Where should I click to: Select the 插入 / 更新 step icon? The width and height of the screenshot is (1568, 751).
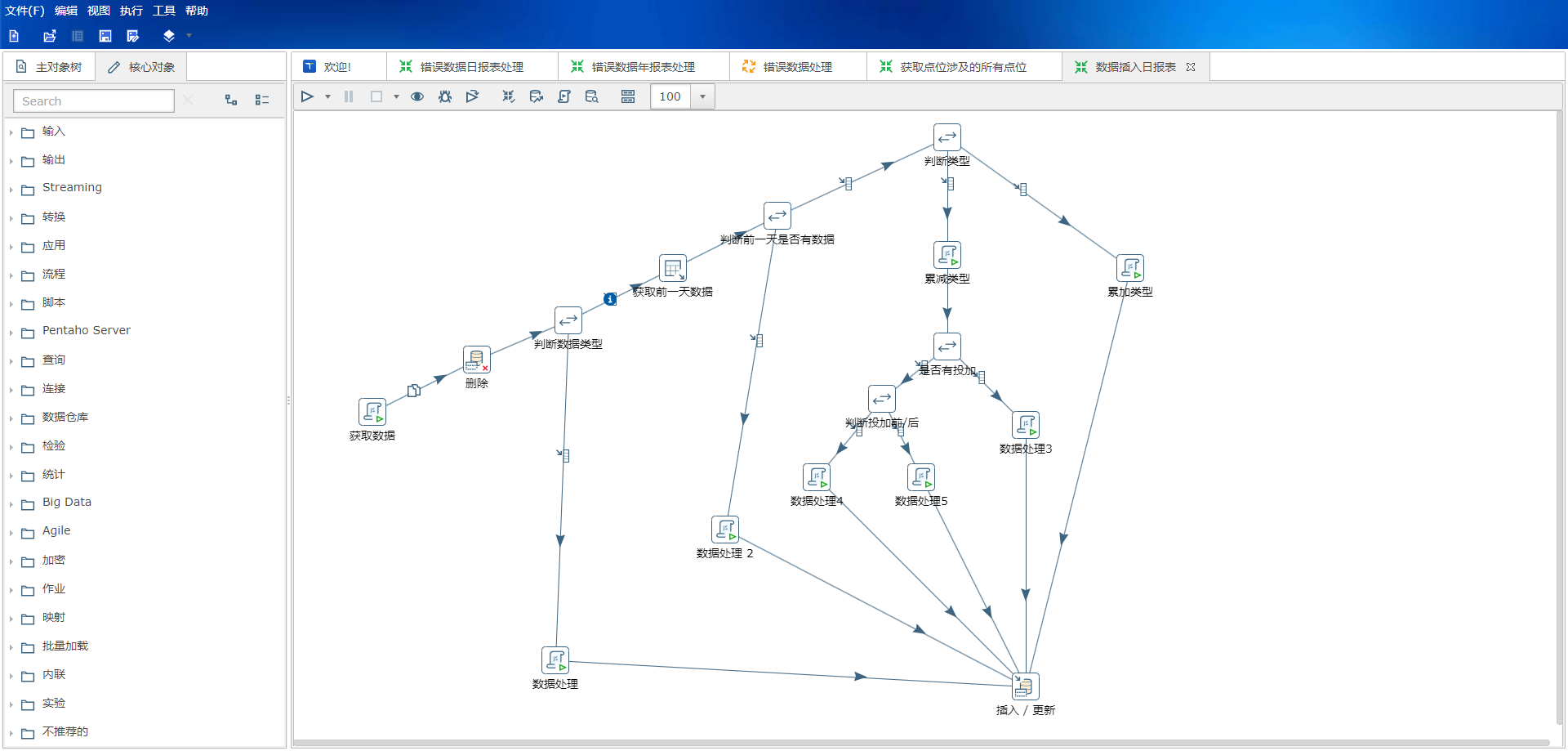pyautogui.click(x=1025, y=686)
